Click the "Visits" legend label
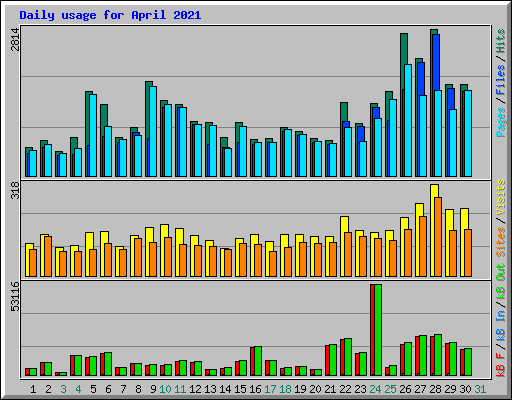 tap(501, 197)
